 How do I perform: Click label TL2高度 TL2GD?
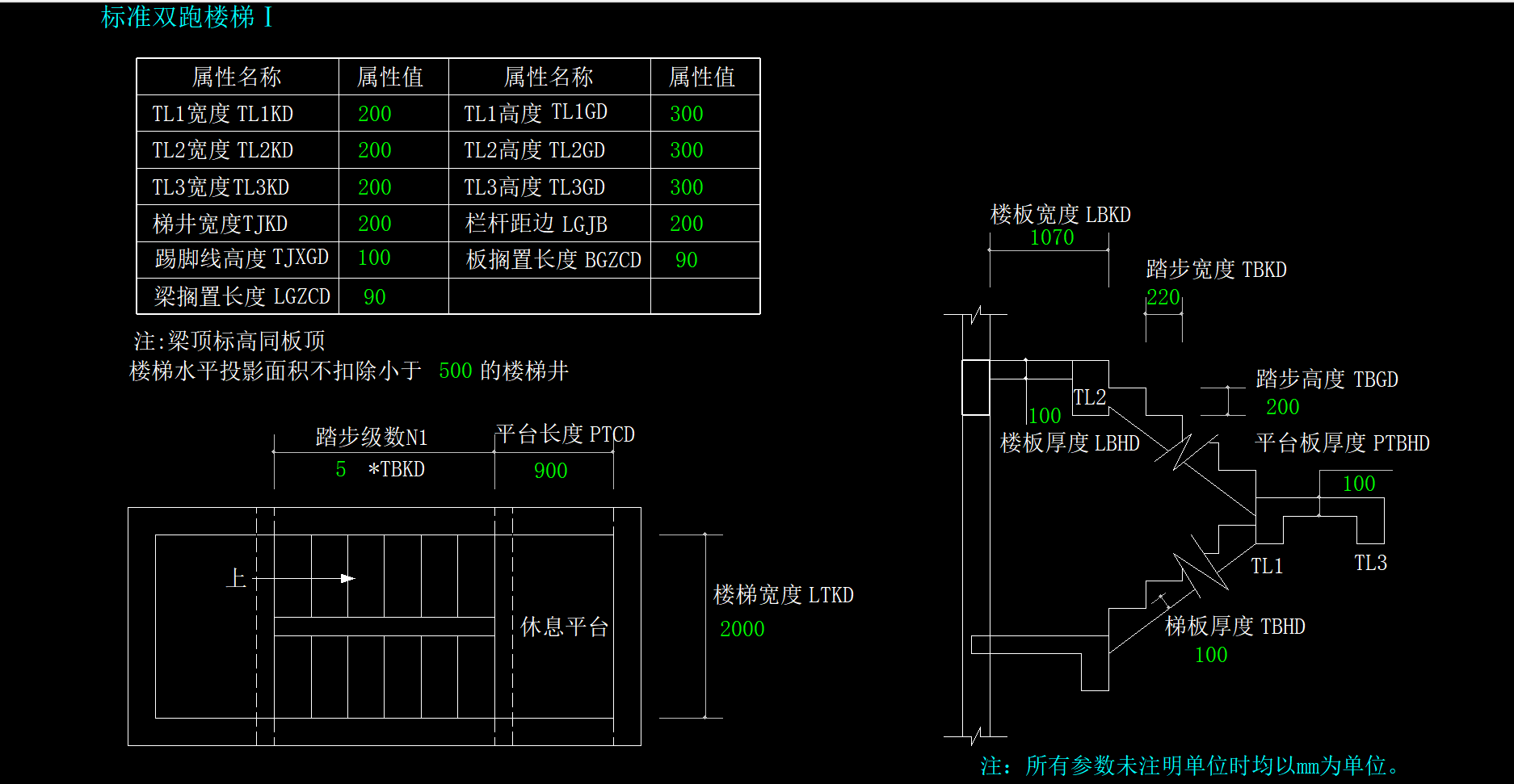[x=535, y=150]
